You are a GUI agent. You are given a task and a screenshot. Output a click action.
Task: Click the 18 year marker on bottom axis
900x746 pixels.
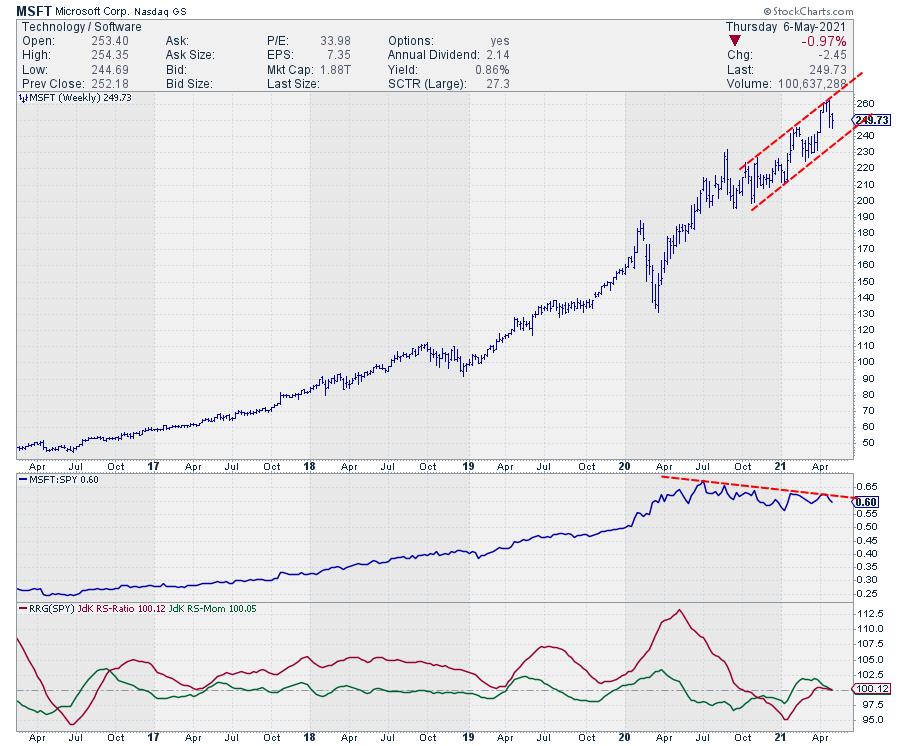point(309,737)
